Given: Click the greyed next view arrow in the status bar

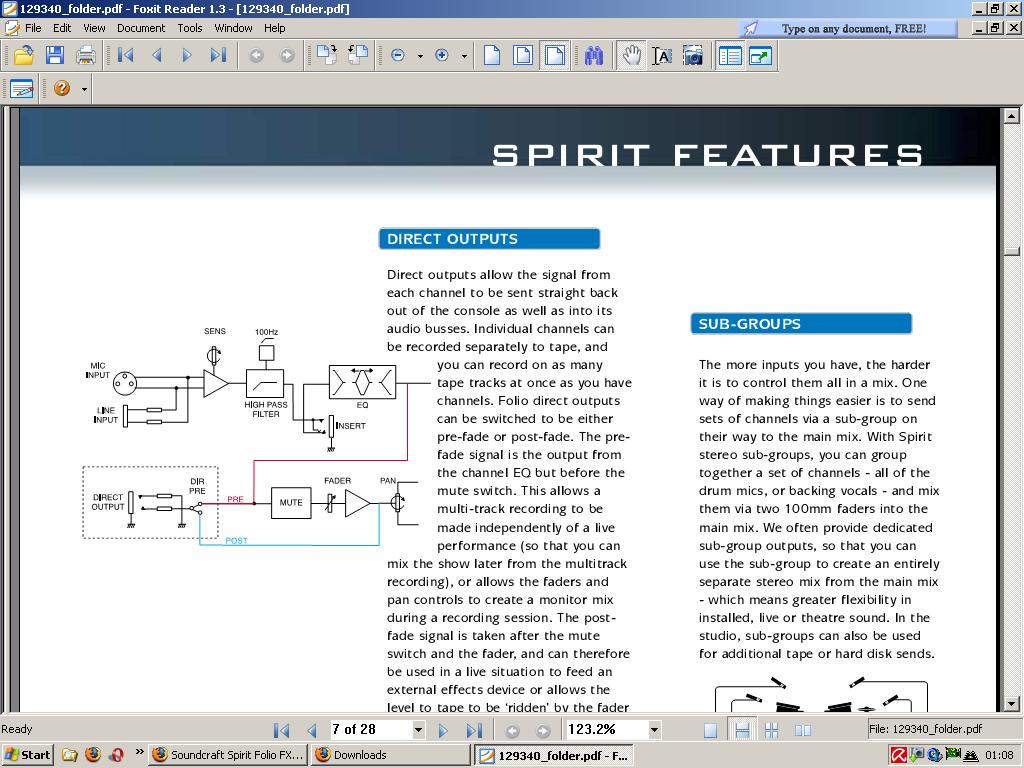Looking at the screenshot, I should pyautogui.click(x=543, y=730).
